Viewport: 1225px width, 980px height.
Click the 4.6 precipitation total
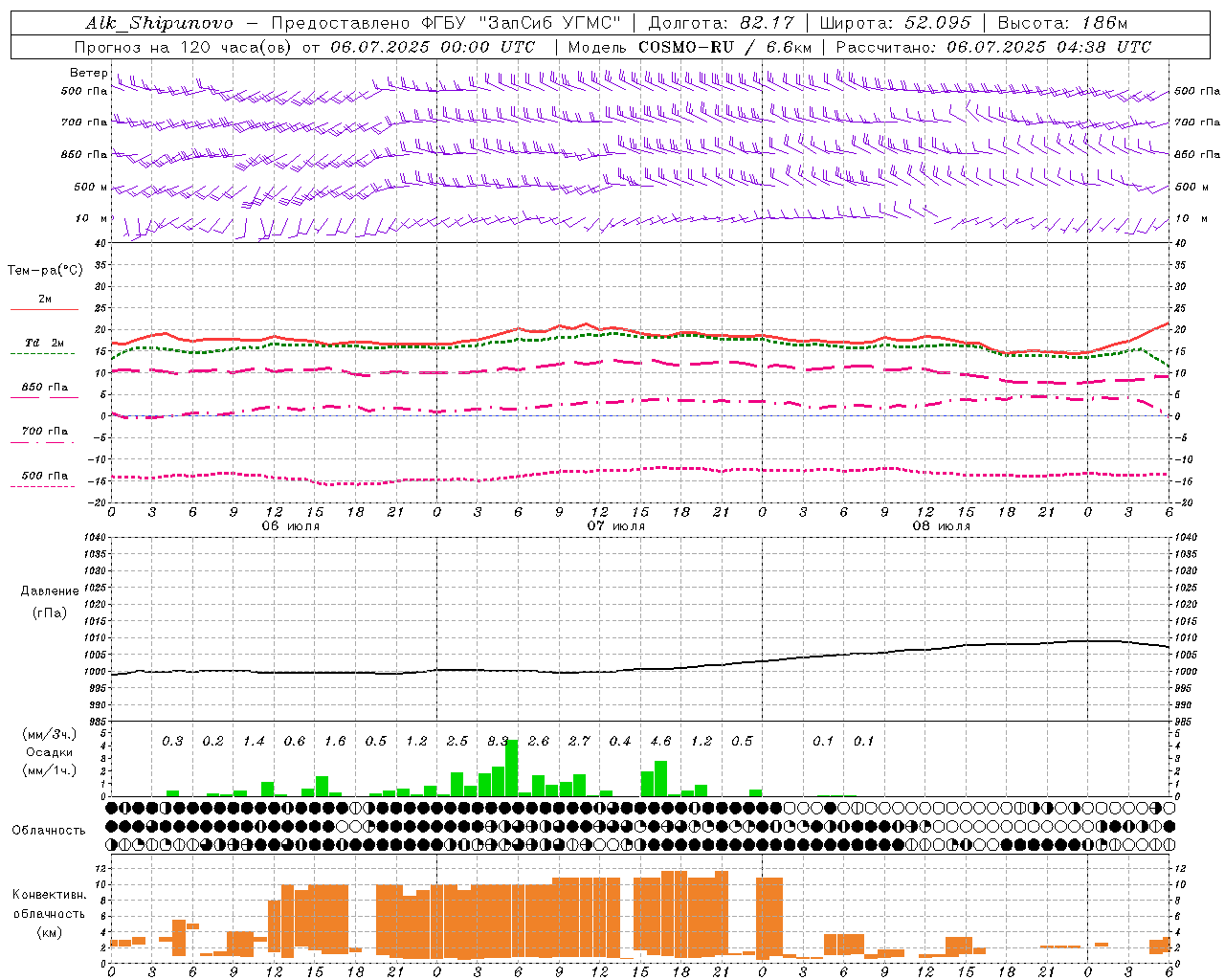660,742
